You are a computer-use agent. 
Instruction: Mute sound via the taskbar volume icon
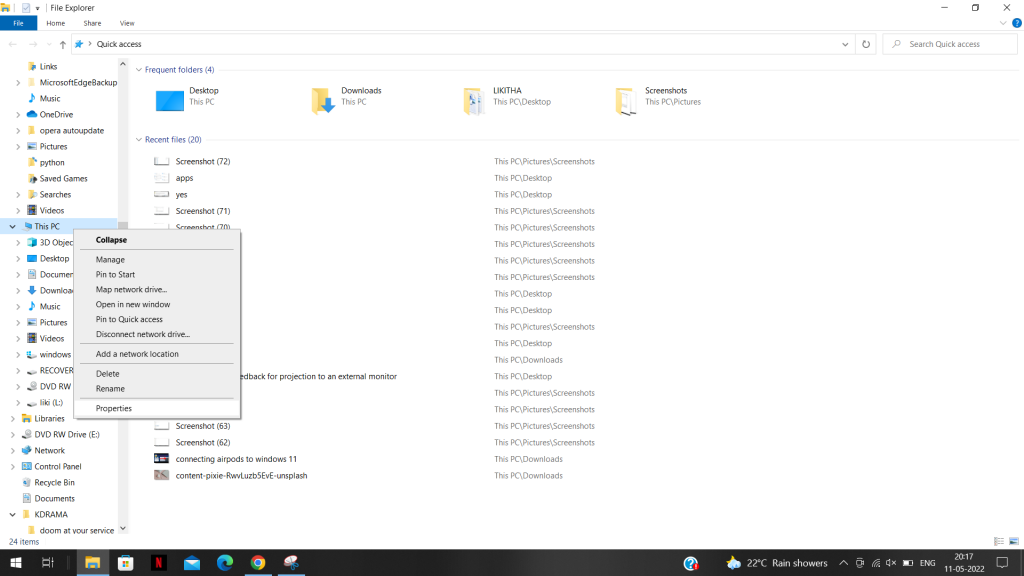(891, 562)
